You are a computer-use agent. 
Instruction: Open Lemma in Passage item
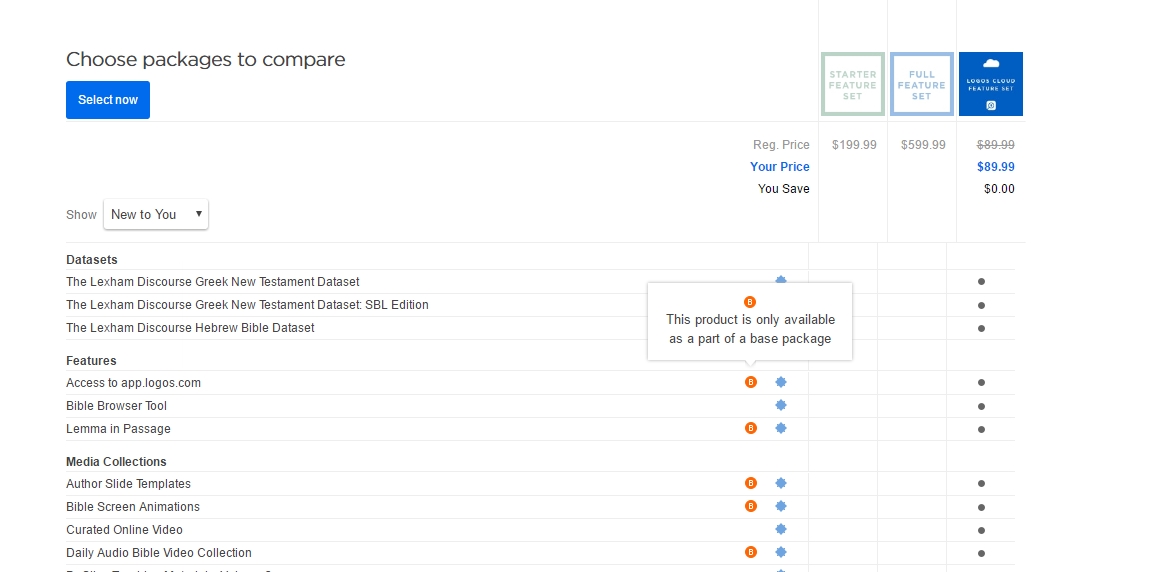pyautogui.click(x=118, y=429)
